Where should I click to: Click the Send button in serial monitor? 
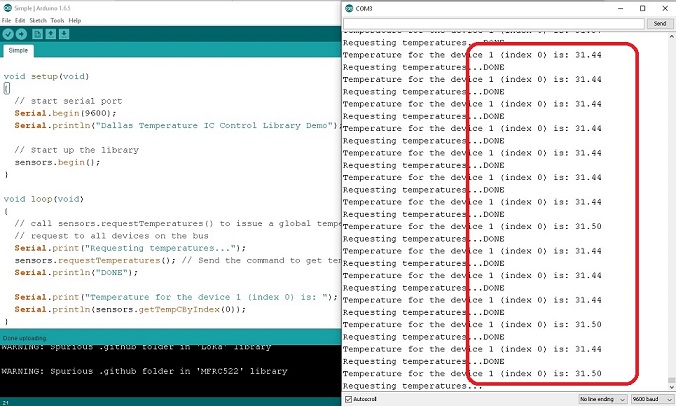[x=660, y=23]
